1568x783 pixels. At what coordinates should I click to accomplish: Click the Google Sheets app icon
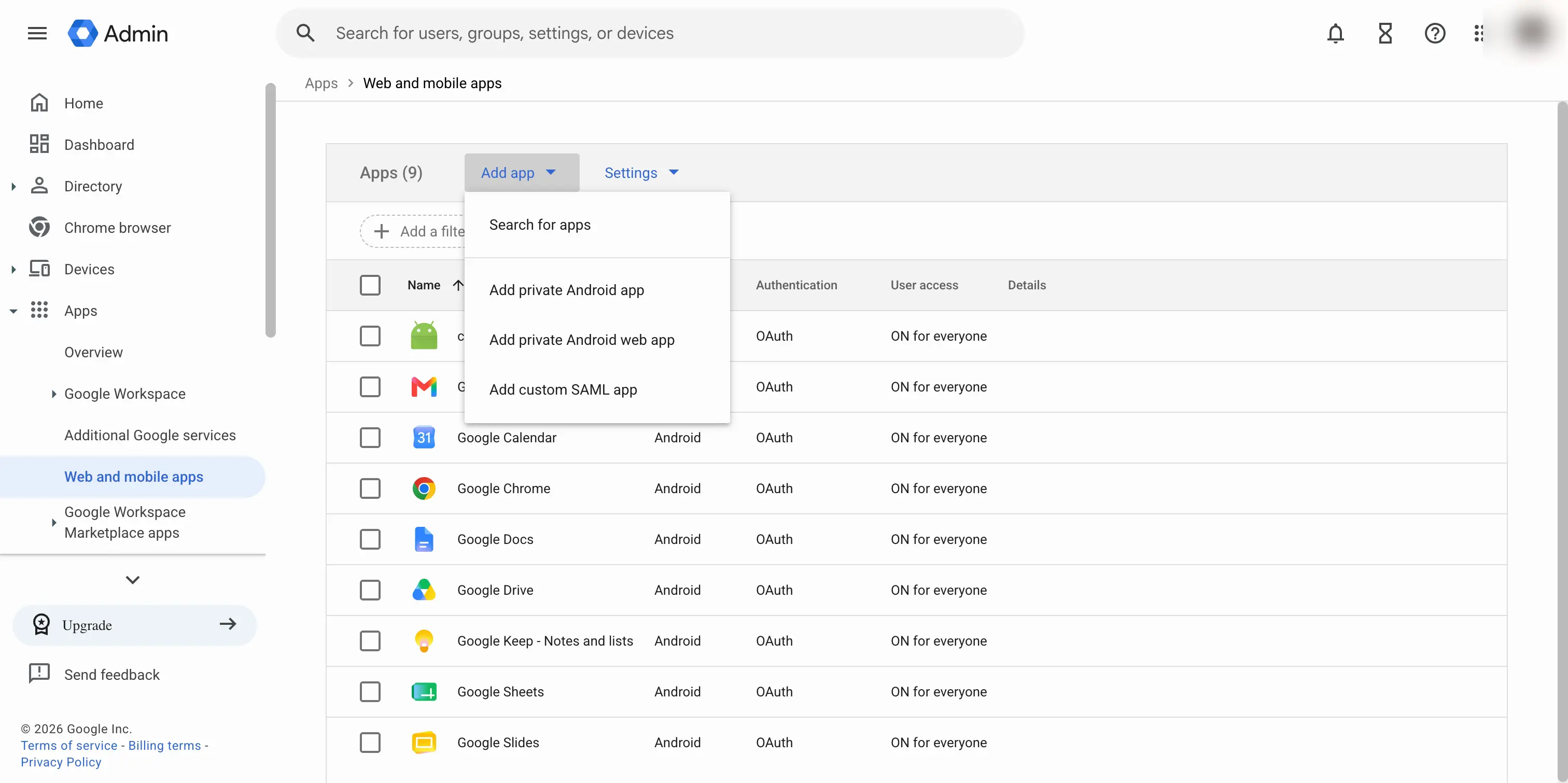[424, 692]
